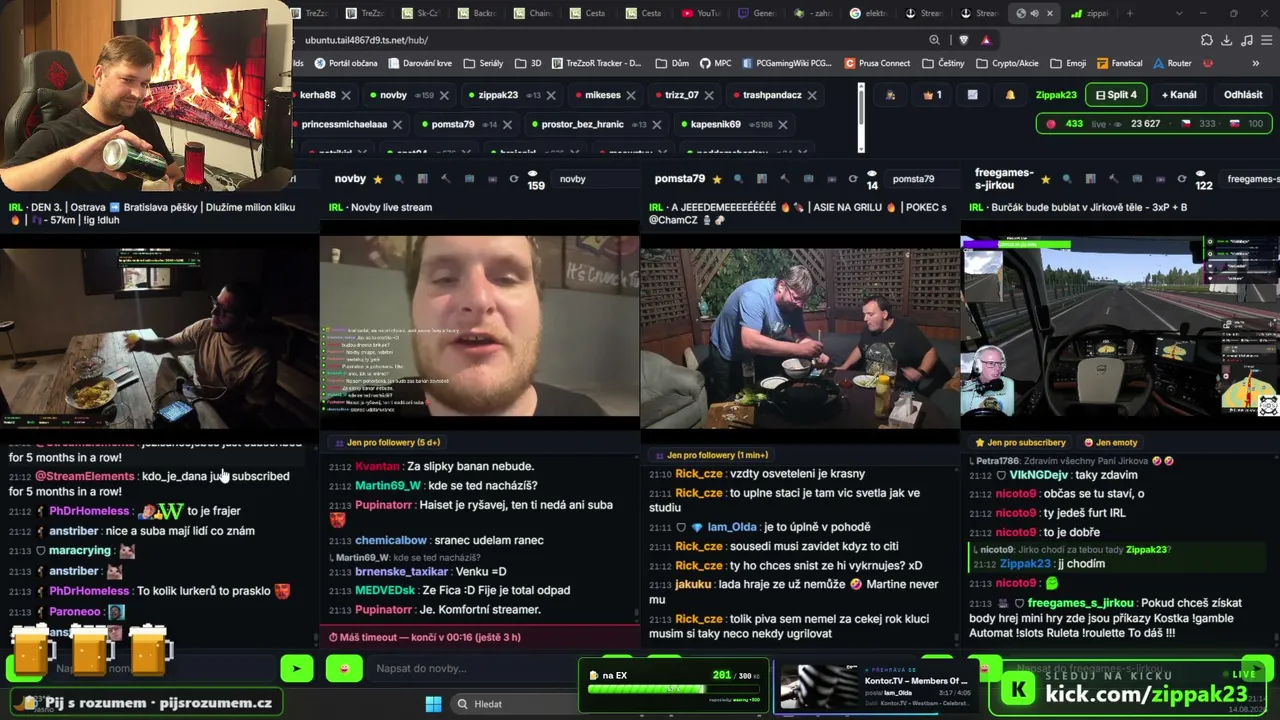Zoom the page using the address bar magnifier
The height and width of the screenshot is (720, 1280).
pyautogui.click(x=934, y=40)
